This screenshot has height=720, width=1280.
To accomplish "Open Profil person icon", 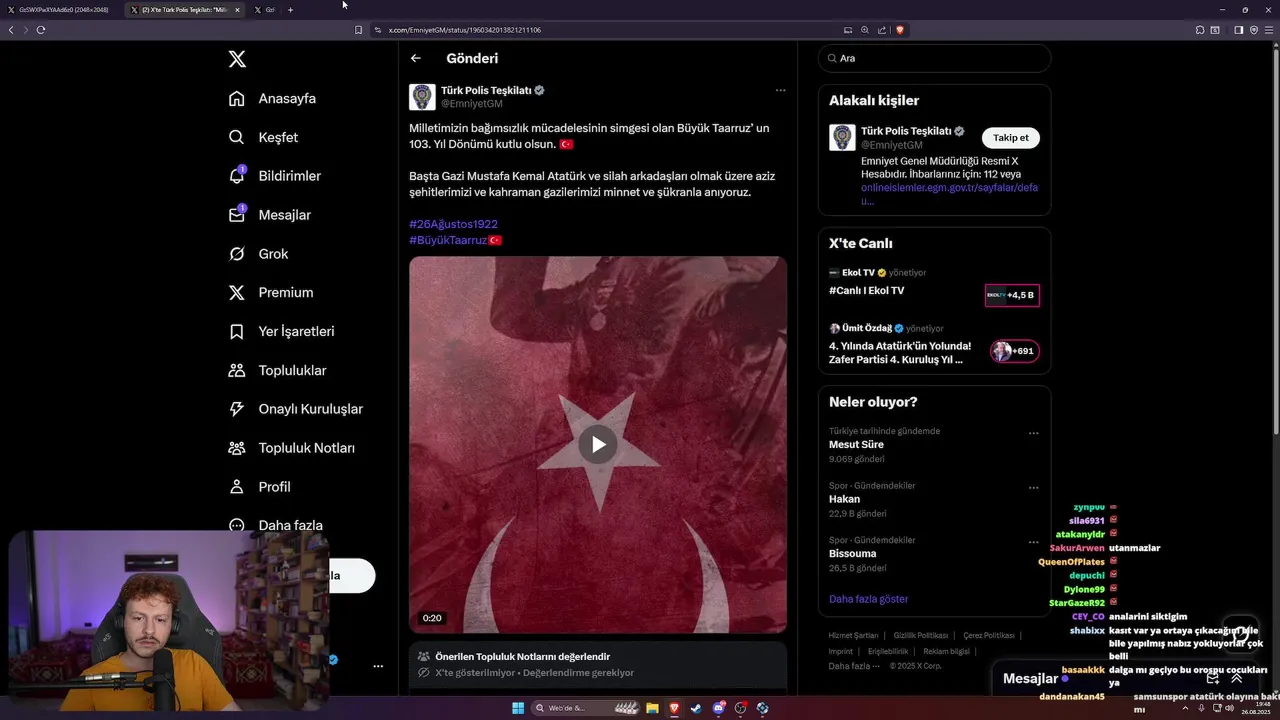I will pos(237,487).
